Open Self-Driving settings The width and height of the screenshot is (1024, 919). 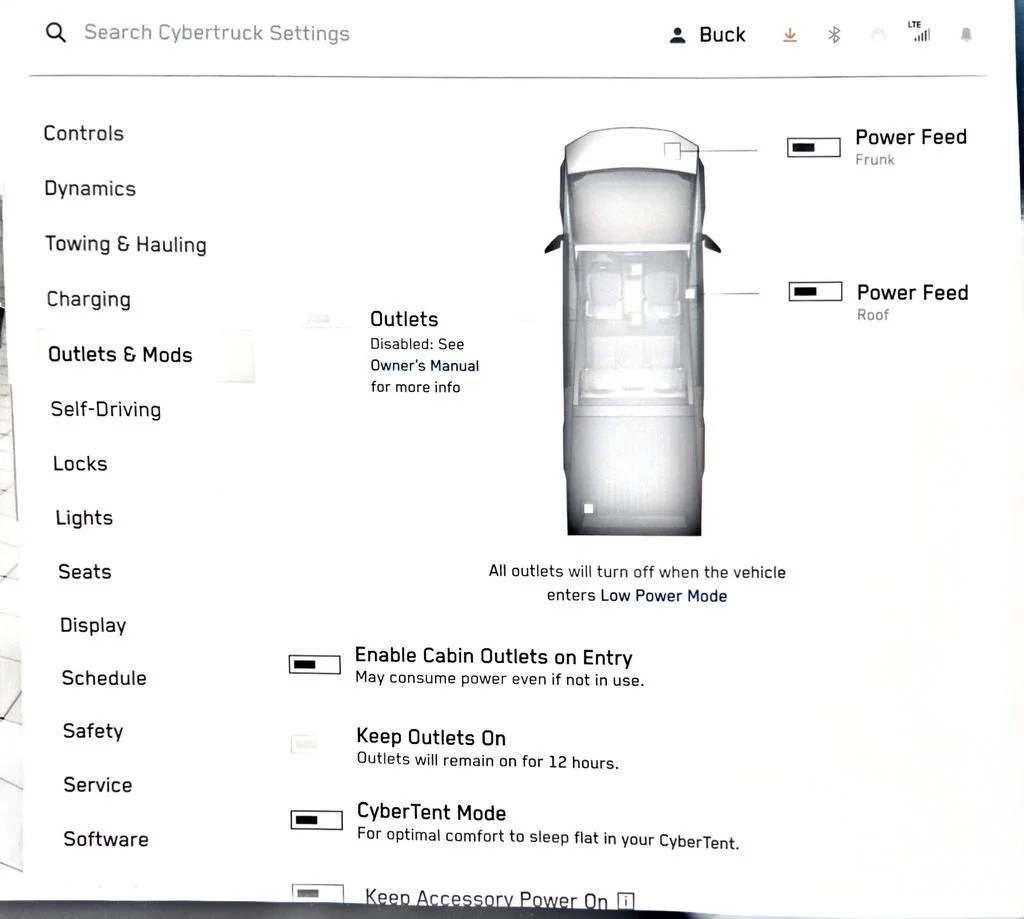[x=106, y=410]
